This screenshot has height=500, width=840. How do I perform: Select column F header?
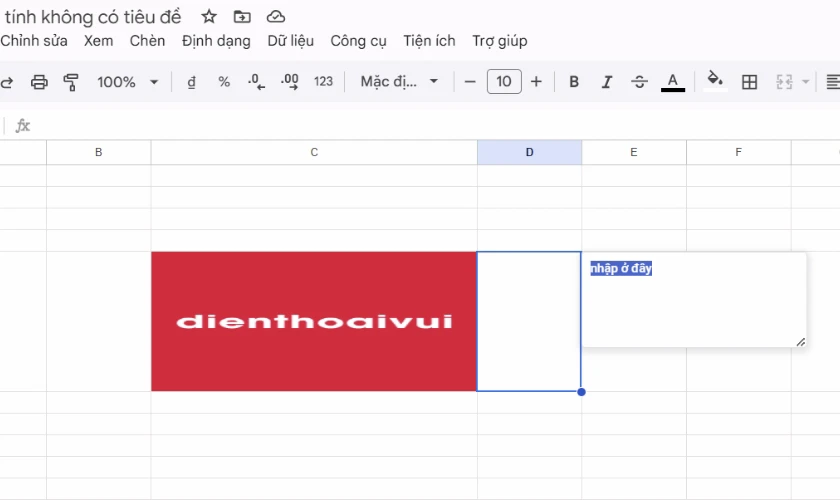click(738, 152)
